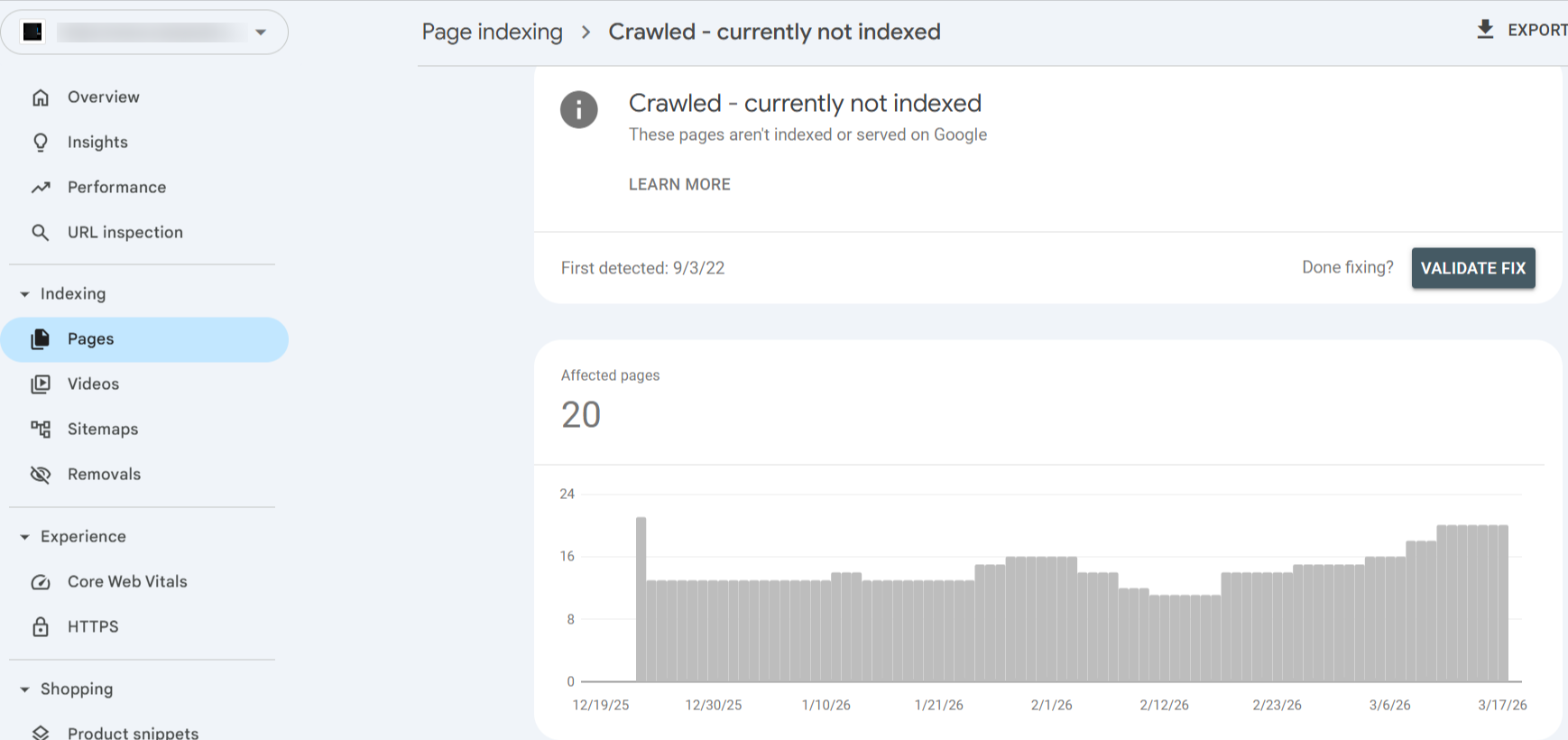Click the Core Web Vitals gauge icon
The height and width of the screenshot is (740, 1568).
click(41, 582)
